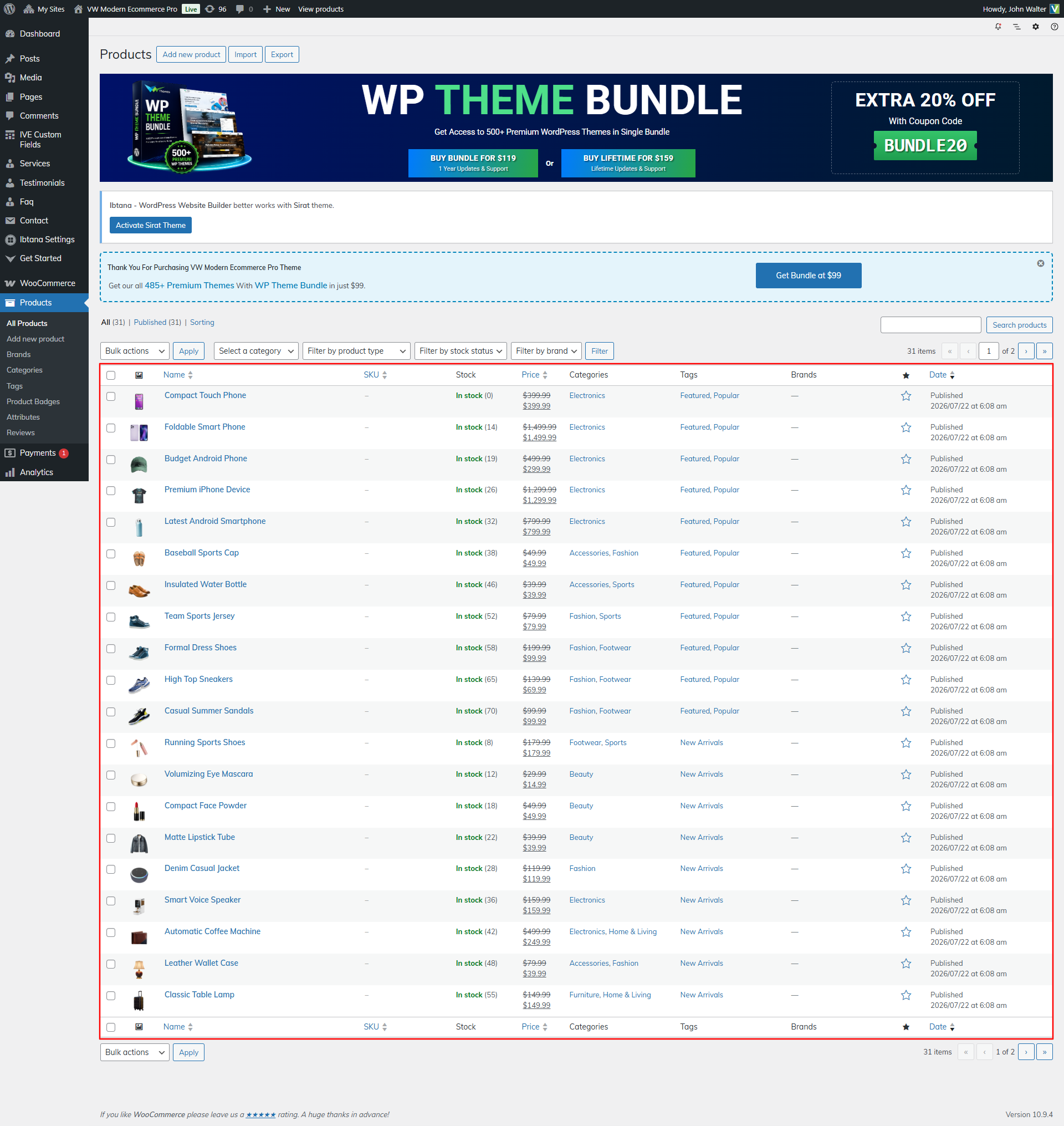
Task: Sort products by Price column header
Action: [534, 375]
